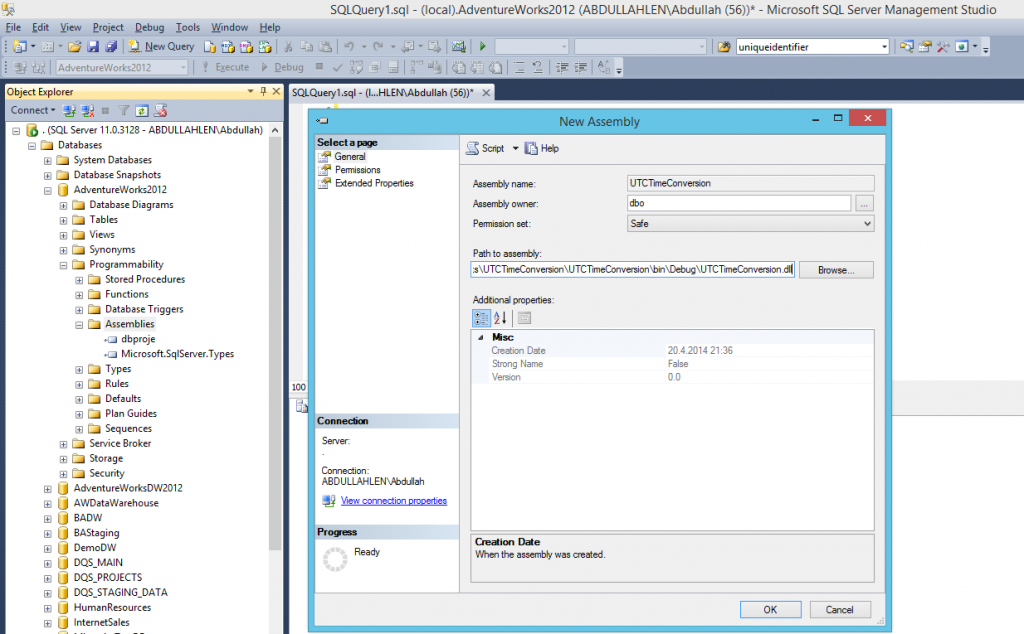Click the Debug toolbar button

(282, 67)
